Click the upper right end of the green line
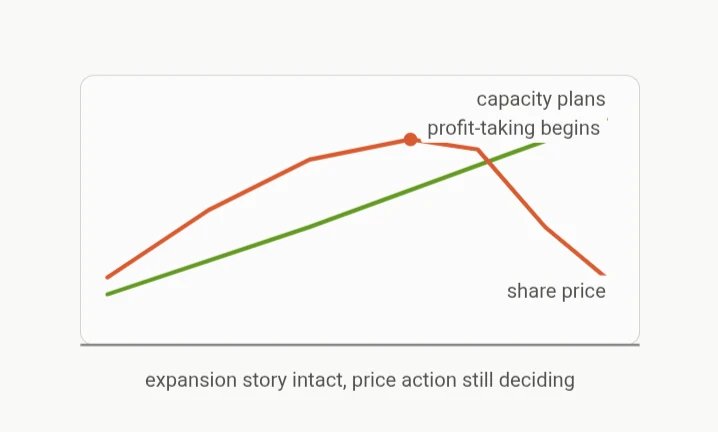 pos(542,144)
